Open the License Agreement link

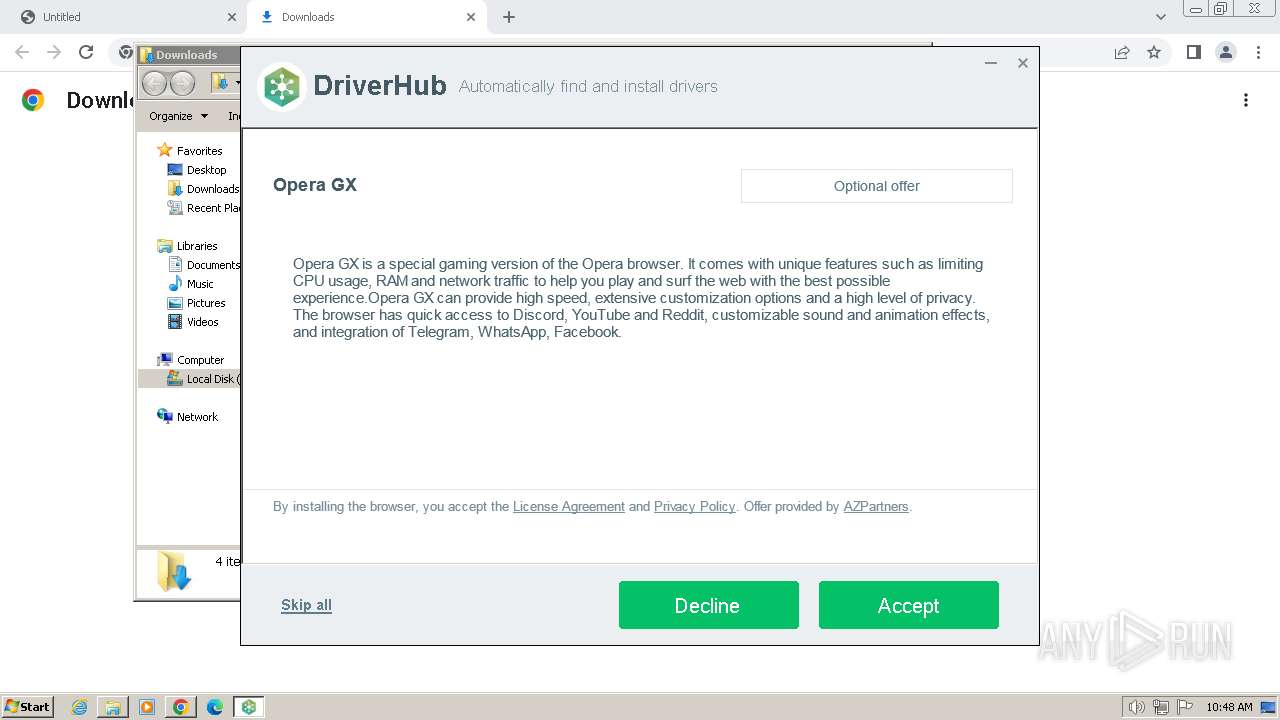point(569,507)
